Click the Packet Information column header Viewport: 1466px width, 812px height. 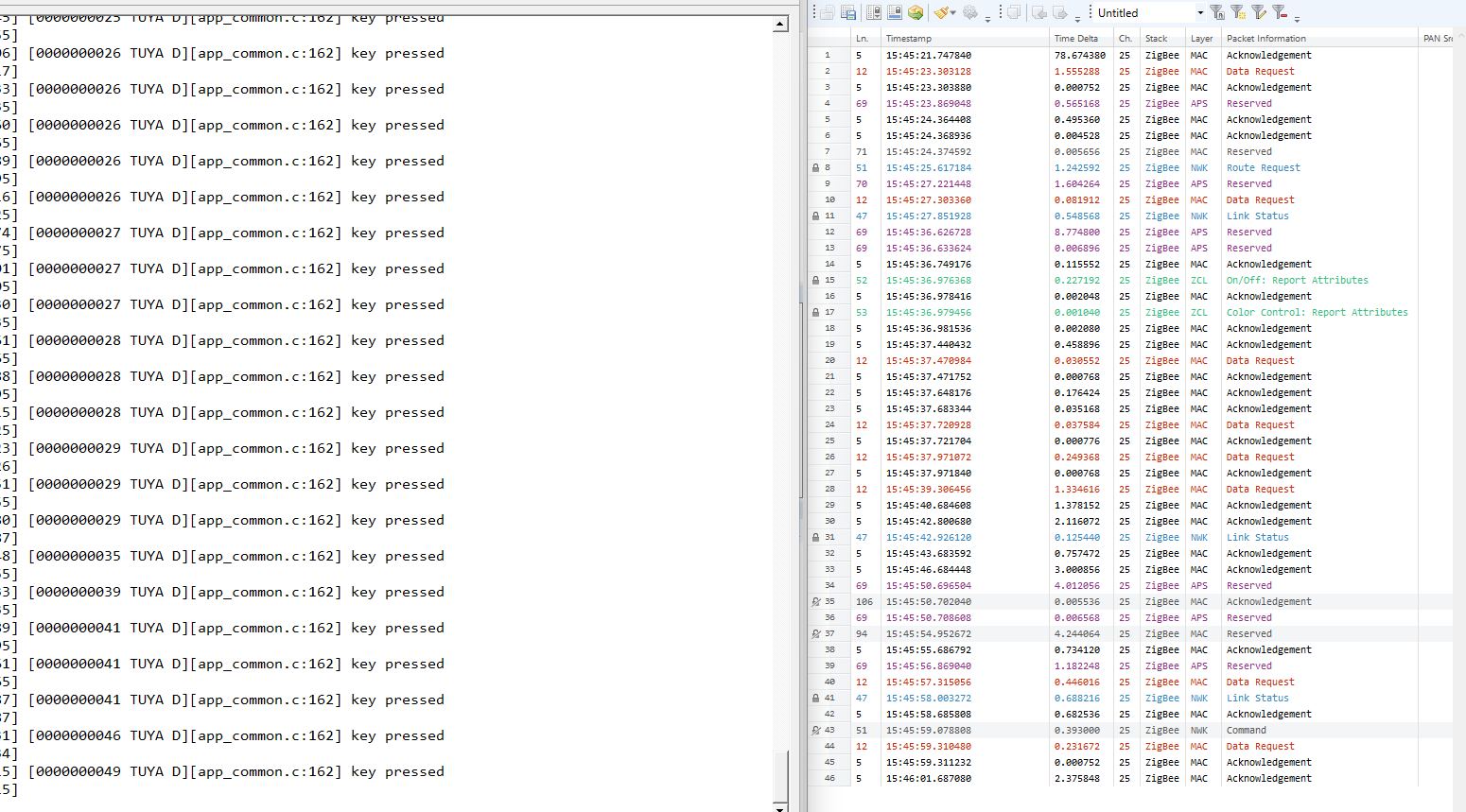[1265, 39]
